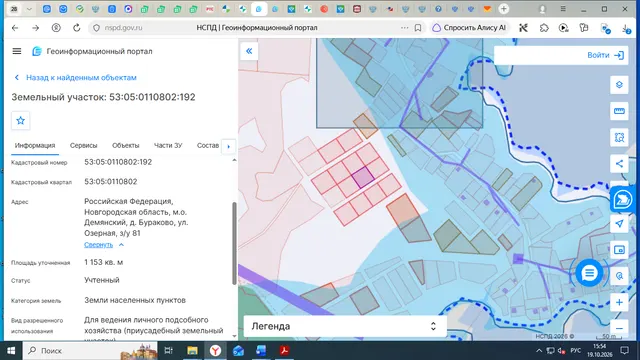
Task: Click the cadastral quarter value 53:05:0110802
Action: coord(111,182)
